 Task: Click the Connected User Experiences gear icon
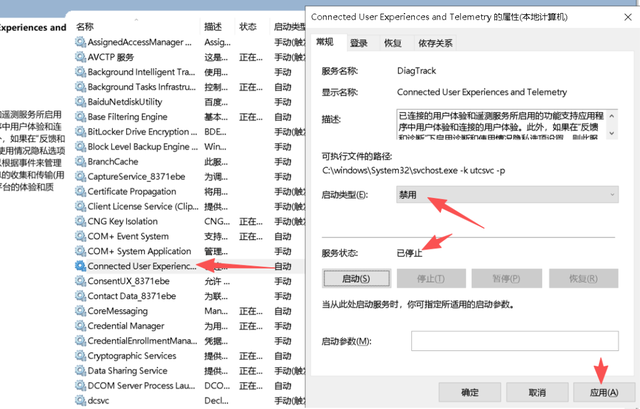pyautogui.click(x=80, y=266)
